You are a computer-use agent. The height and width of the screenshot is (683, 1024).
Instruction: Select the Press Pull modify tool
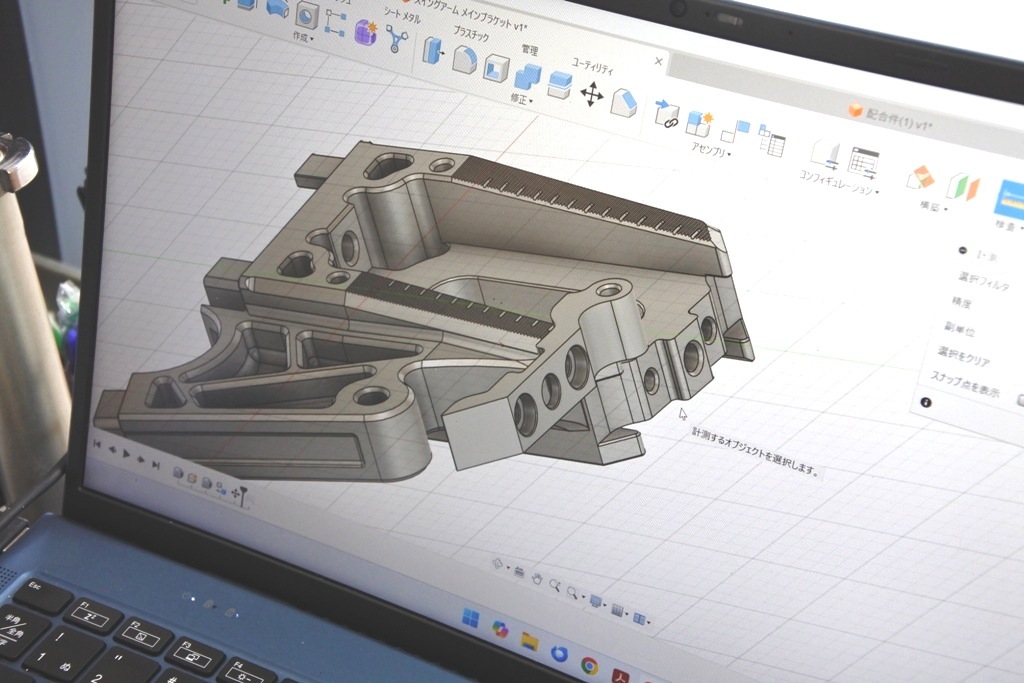click(432, 50)
